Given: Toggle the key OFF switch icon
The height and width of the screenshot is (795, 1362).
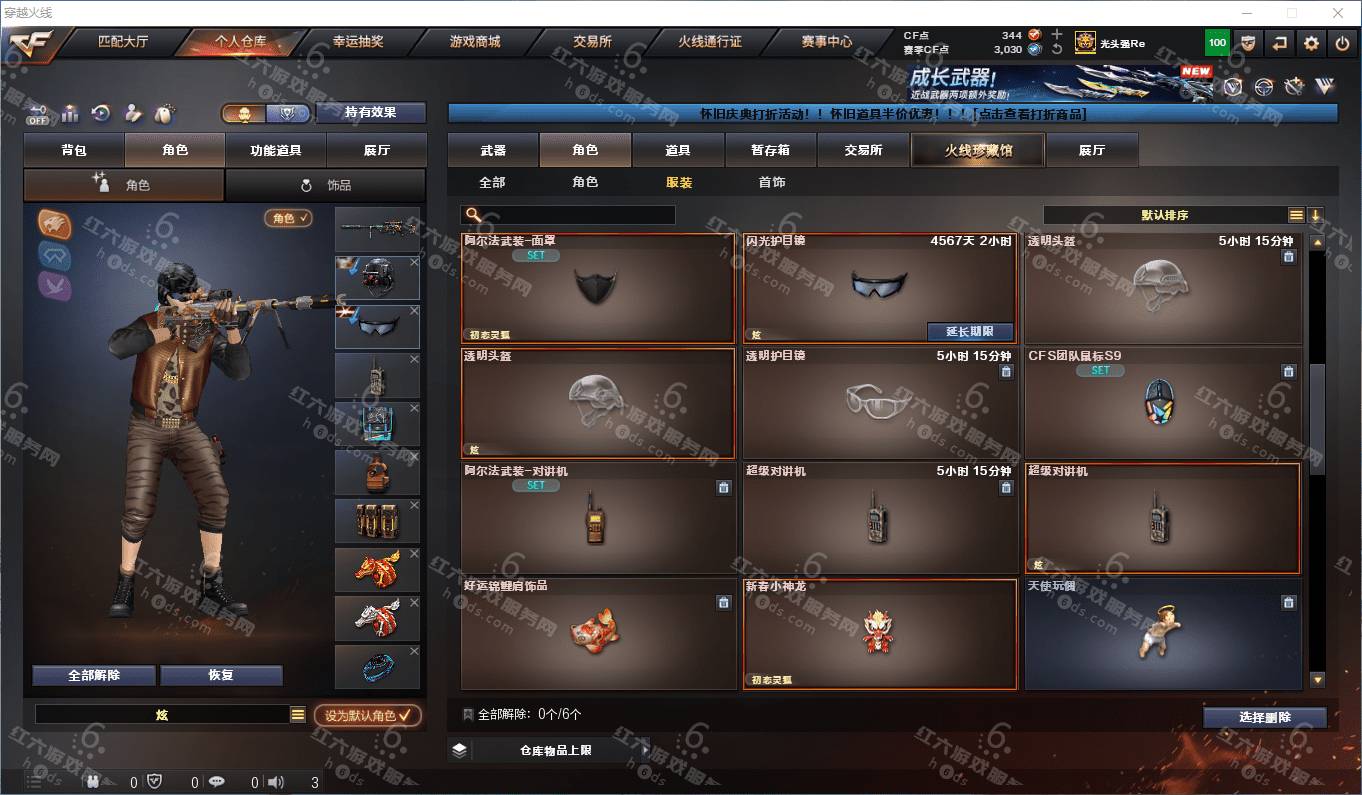Looking at the screenshot, I should point(38,114).
